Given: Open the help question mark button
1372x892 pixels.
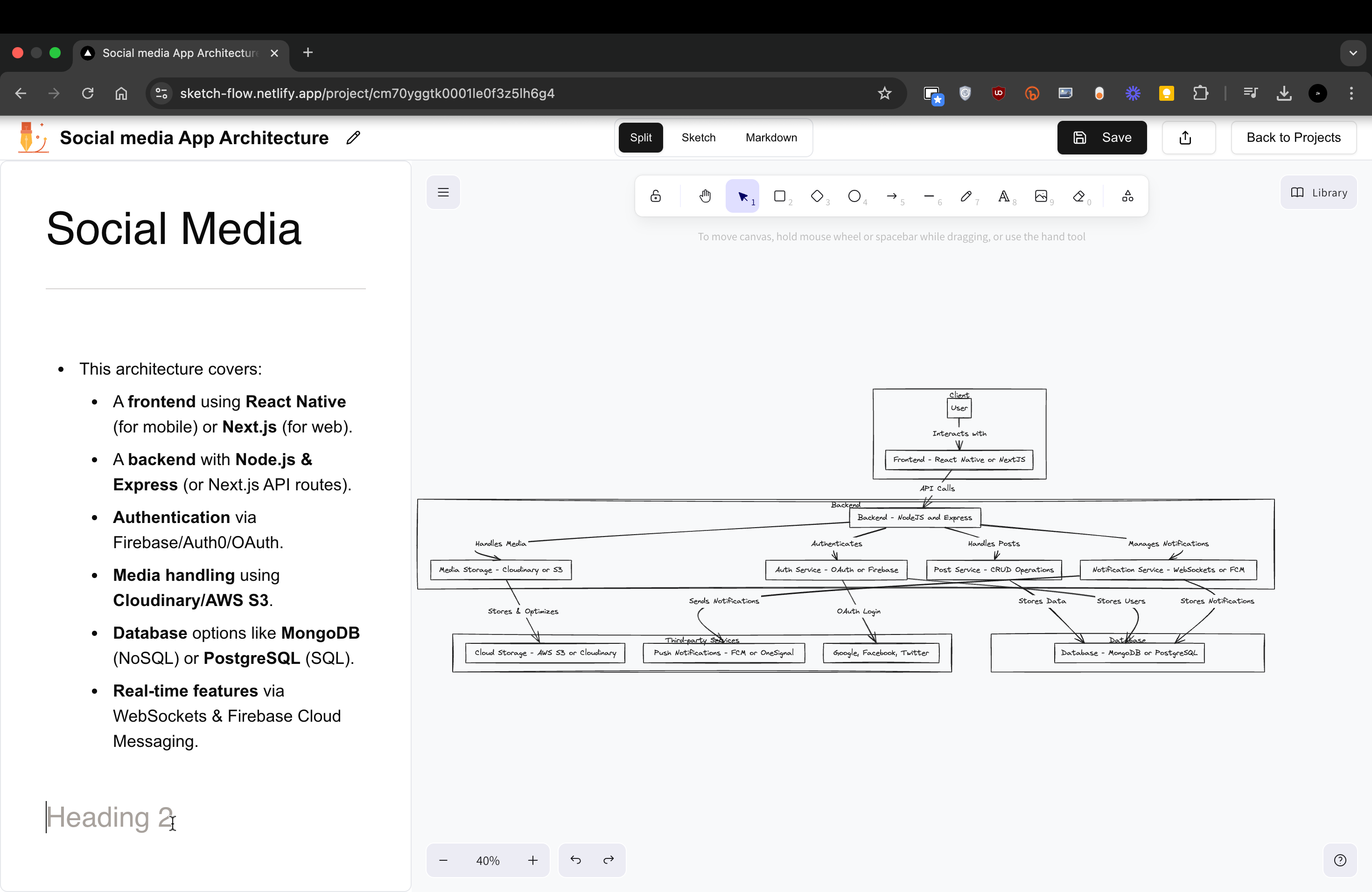Looking at the screenshot, I should coord(1340,860).
